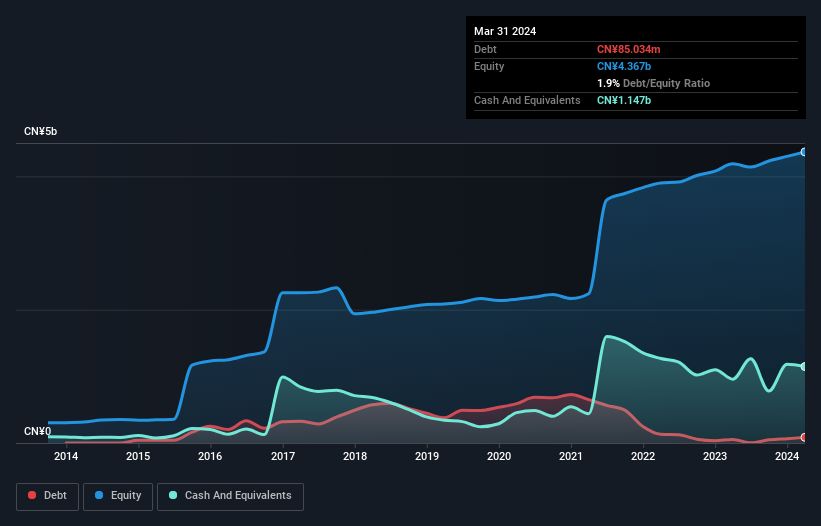Click the red Debt legend dot
This screenshot has width=821, height=526.
tap(32, 495)
